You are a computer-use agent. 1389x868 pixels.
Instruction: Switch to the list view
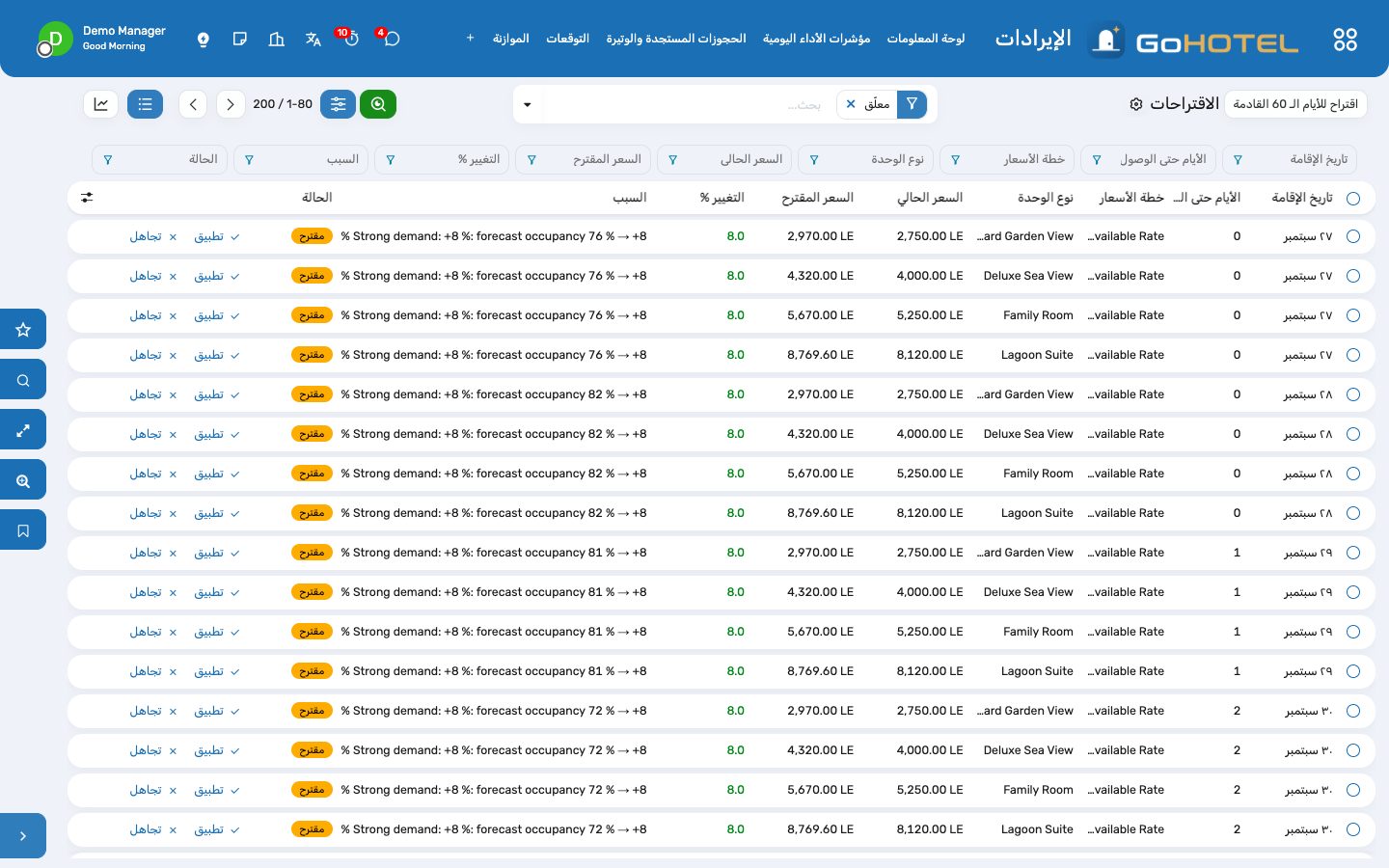145,104
